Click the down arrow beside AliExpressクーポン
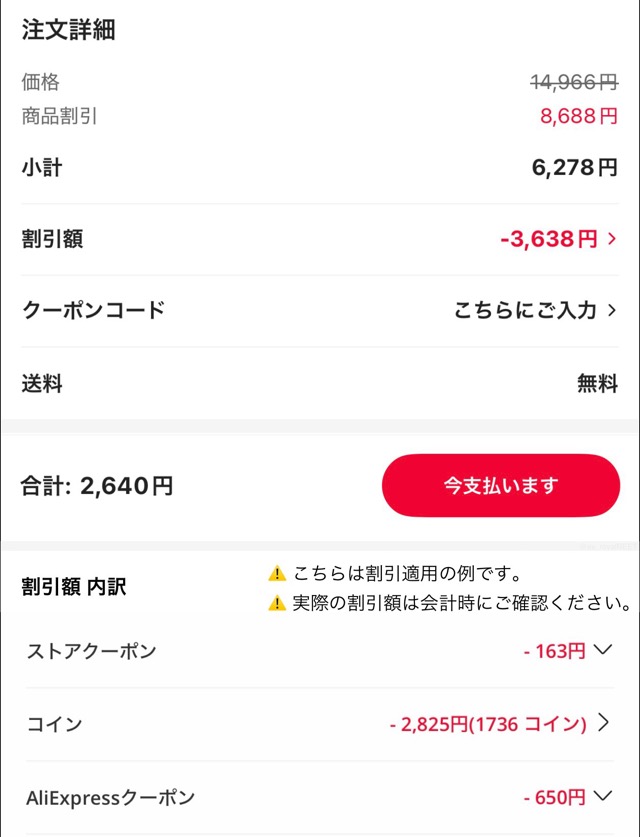The height and width of the screenshot is (837, 640). 601,797
